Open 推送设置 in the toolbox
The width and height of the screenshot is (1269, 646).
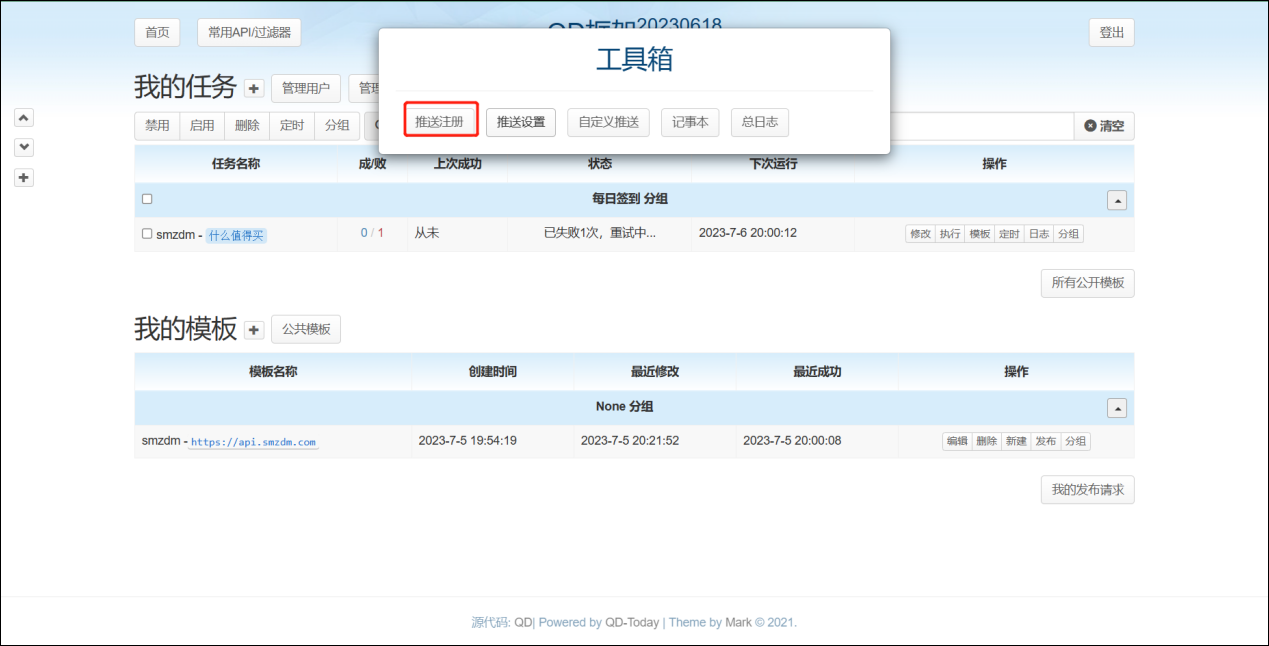click(x=521, y=123)
